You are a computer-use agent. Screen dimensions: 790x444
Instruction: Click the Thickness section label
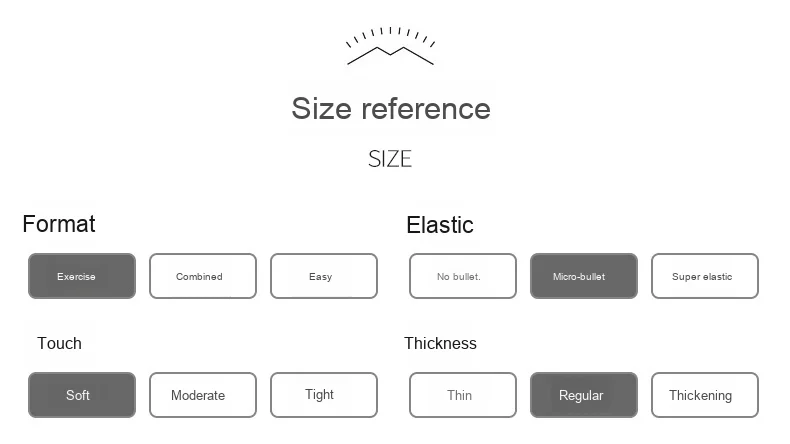(x=440, y=343)
